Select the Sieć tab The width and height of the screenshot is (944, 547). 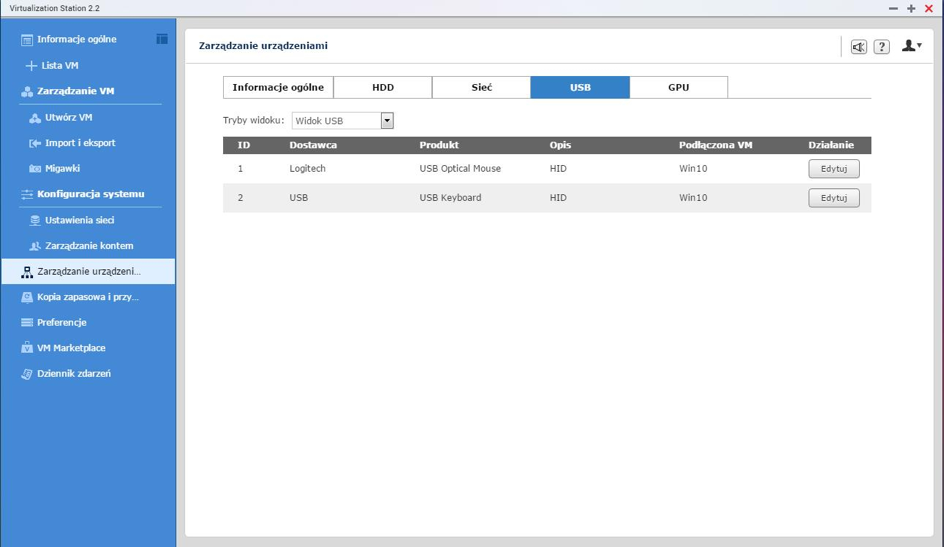click(x=481, y=88)
